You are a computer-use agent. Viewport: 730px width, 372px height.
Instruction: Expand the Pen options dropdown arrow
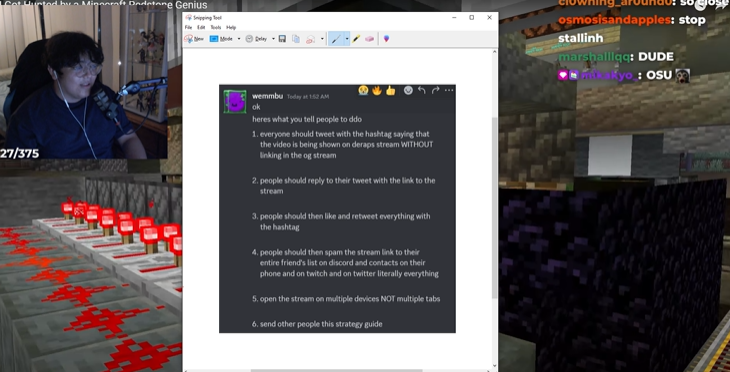tap(347, 39)
